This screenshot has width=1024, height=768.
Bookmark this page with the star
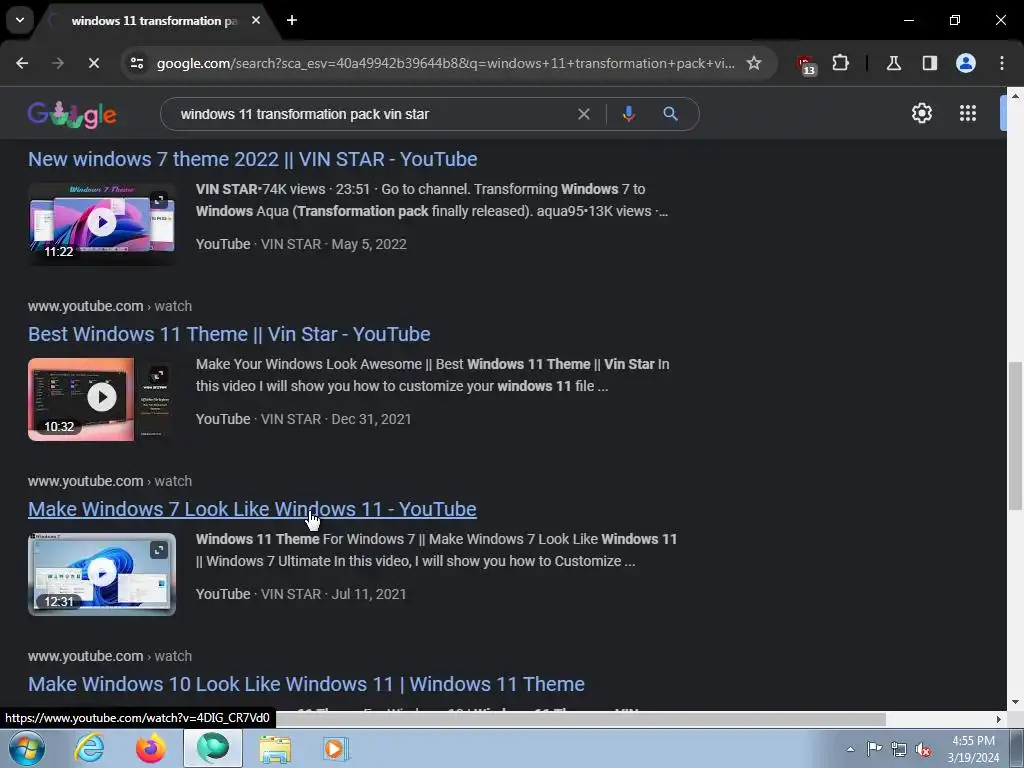[x=754, y=63]
